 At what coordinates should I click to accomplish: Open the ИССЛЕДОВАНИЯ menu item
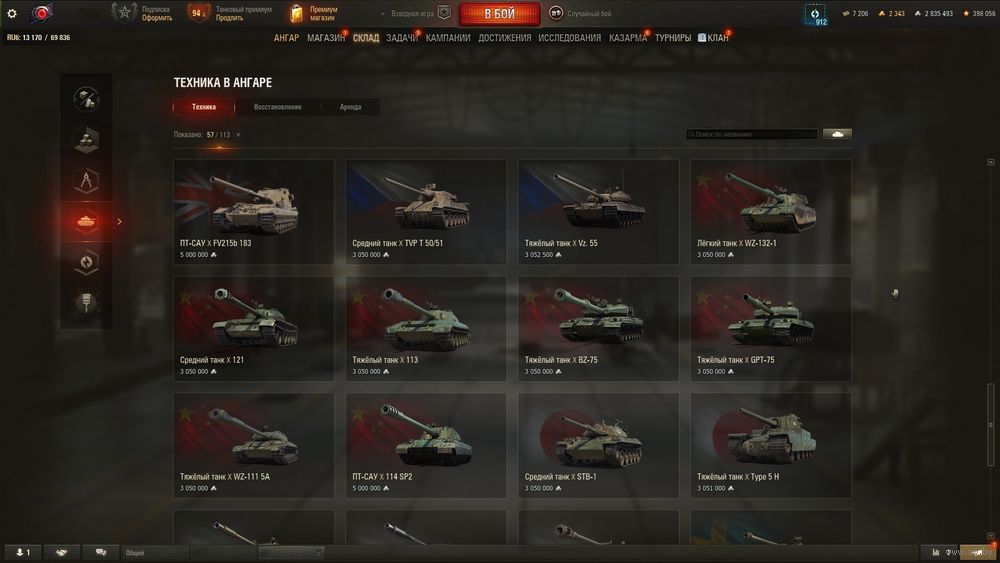[570, 38]
